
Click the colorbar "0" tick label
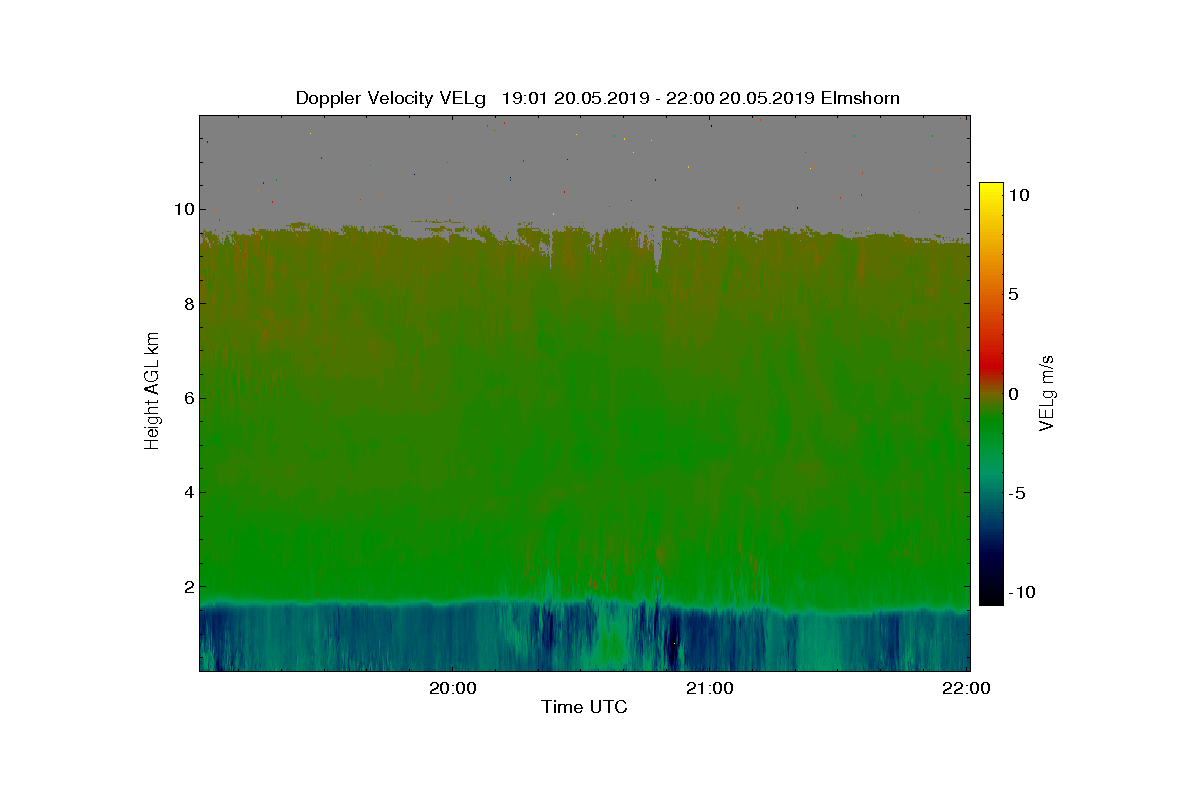tap(1012, 394)
